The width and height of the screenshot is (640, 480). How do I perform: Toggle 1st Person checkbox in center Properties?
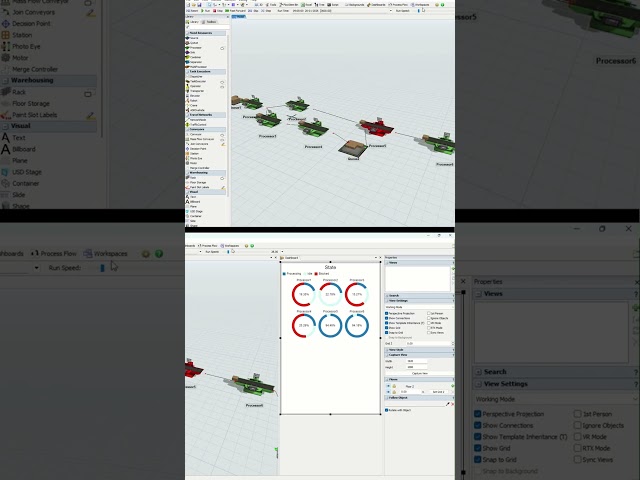click(429, 313)
